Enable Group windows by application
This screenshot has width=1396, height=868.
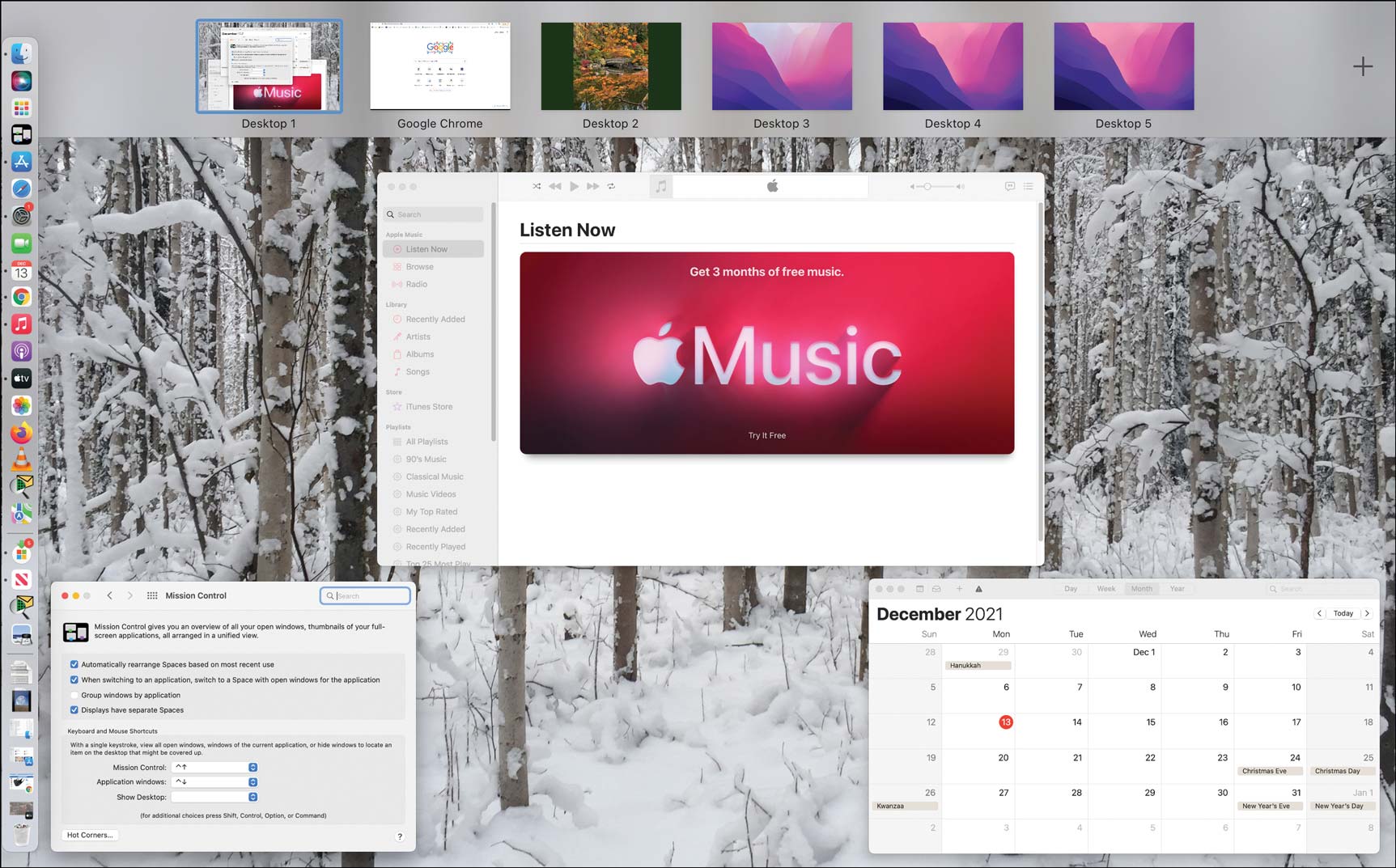coord(74,695)
